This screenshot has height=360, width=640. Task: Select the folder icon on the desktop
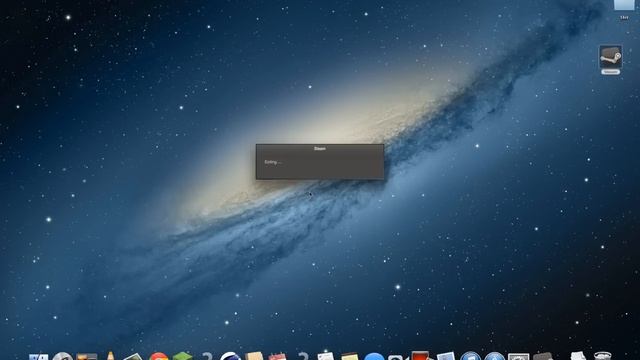[x=624, y=5]
